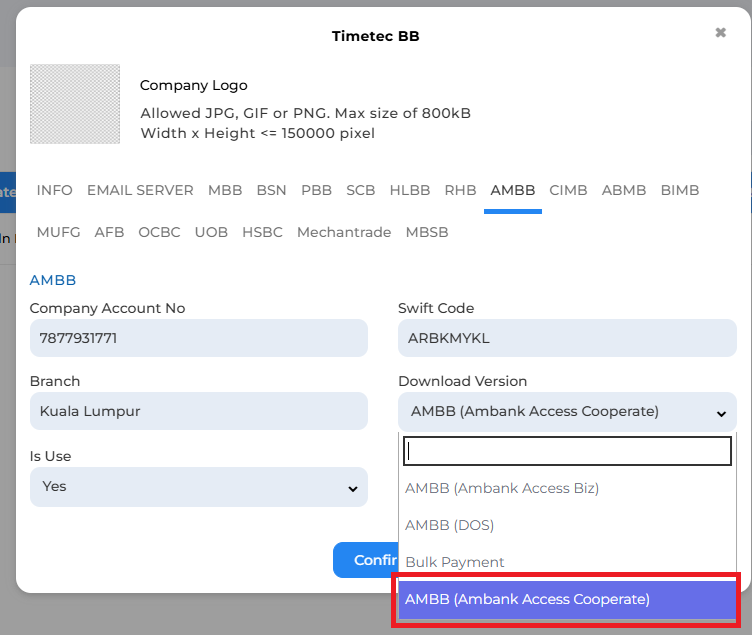The height and width of the screenshot is (635, 752).
Task: Click the Company Logo placeholder image
Action: point(75,104)
